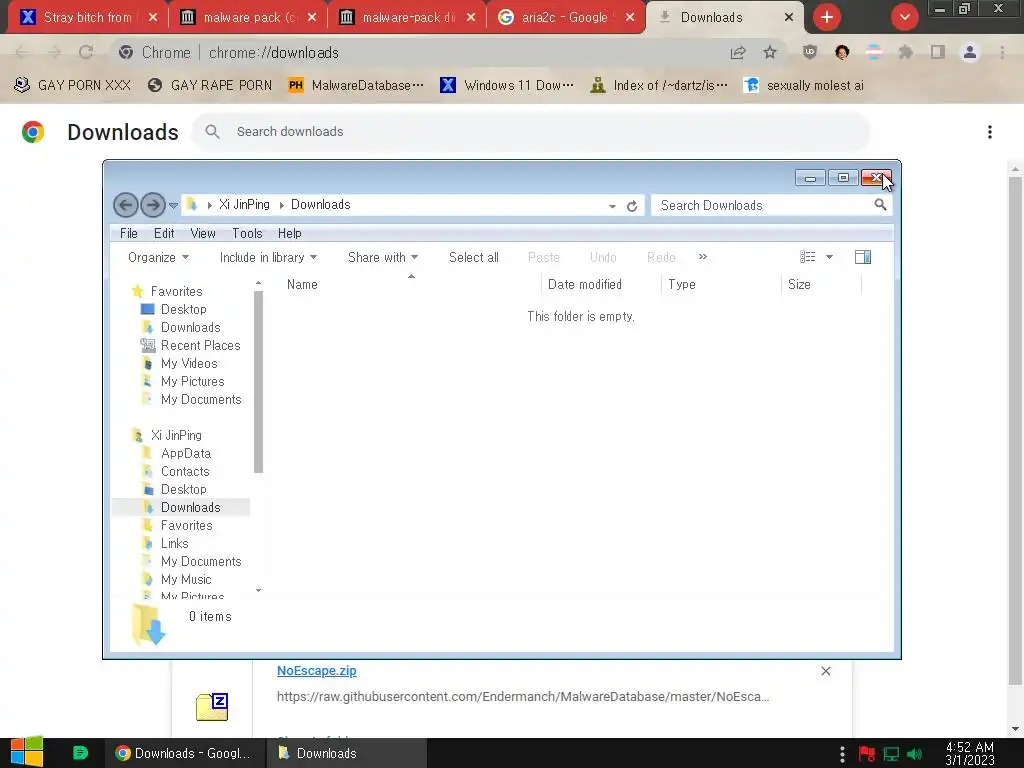Click the Explorer back arrow button
The height and width of the screenshot is (768, 1024).
tap(125, 205)
